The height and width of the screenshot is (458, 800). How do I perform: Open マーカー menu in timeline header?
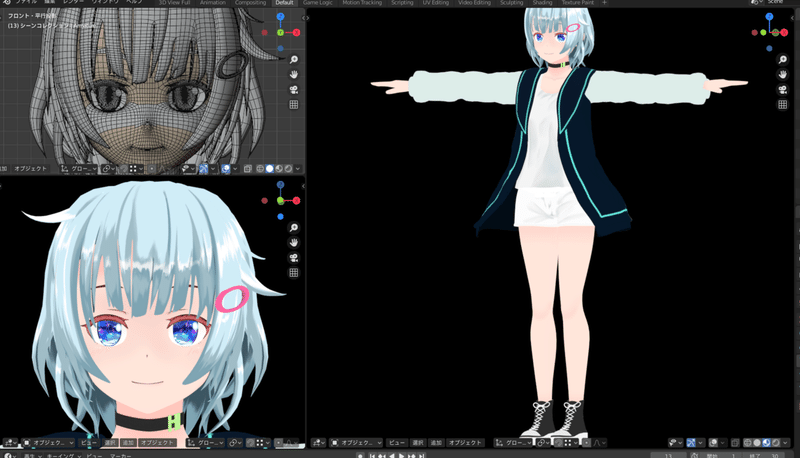point(120,456)
